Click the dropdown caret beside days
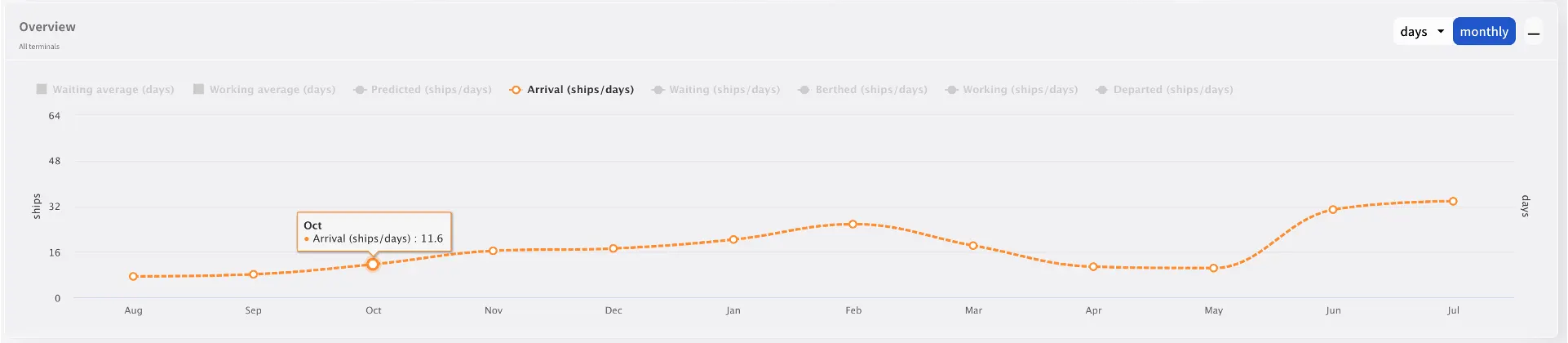The height and width of the screenshot is (343, 1568). (1441, 32)
